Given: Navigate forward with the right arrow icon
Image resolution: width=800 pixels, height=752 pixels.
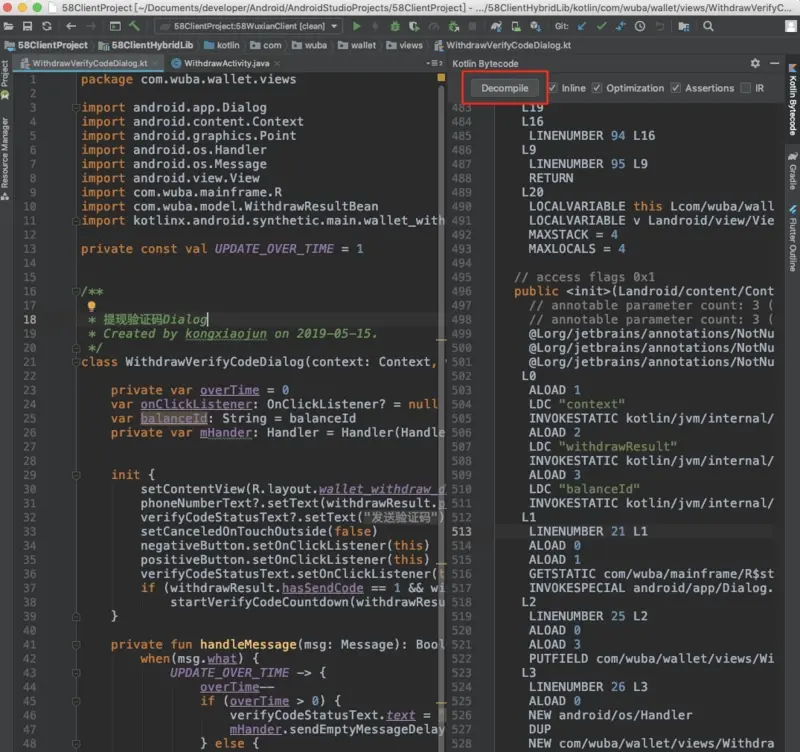Looking at the screenshot, I should (x=91, y=26).
